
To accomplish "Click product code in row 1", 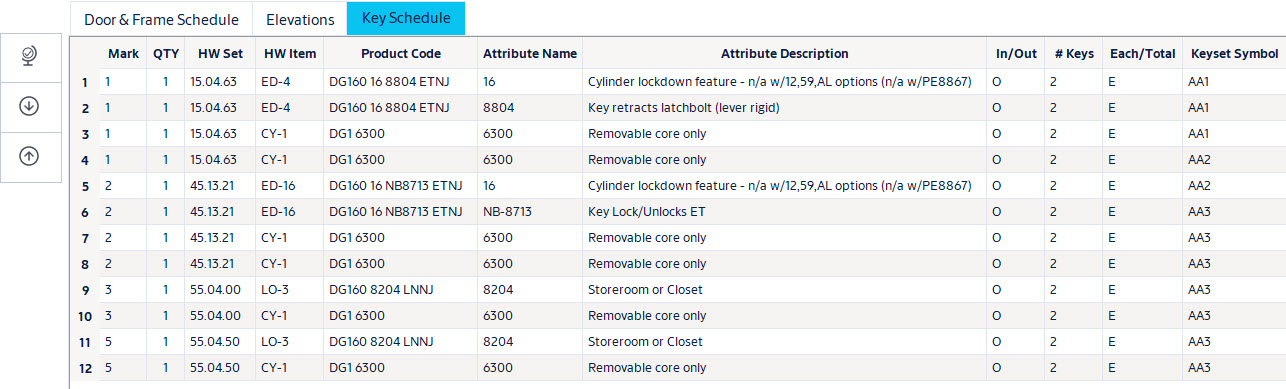I will click(x=389, y=82).
